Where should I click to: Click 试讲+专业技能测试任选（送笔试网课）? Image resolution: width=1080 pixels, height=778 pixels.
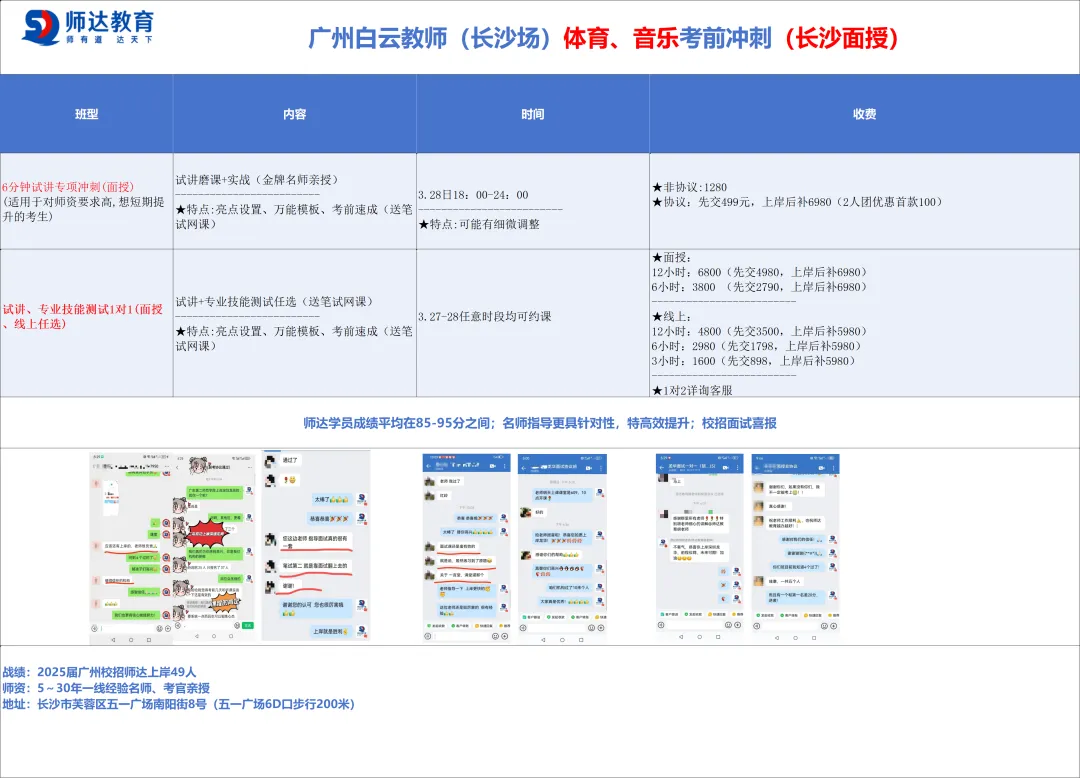[x=274, y=302]
